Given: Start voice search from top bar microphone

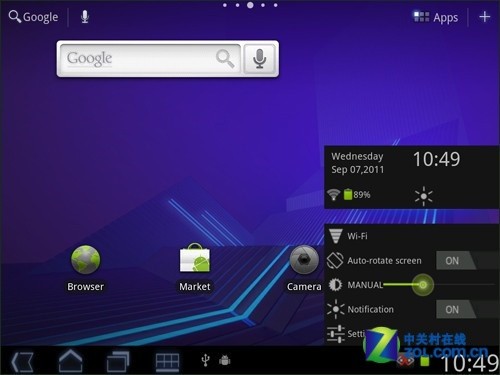Looking at the screenshot, I should coord(85,17).
